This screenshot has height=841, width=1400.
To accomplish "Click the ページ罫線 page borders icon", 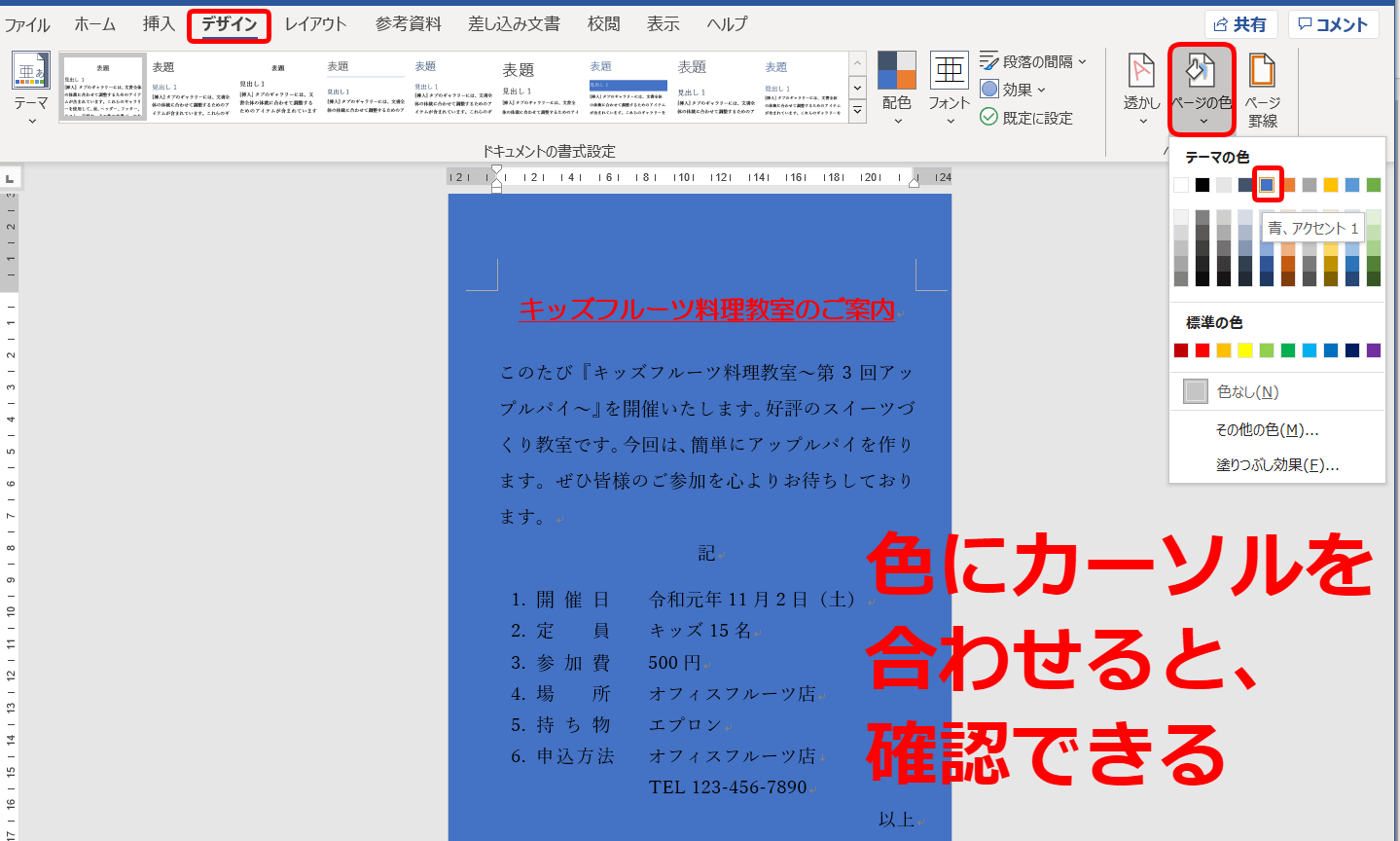I will click(1262, 90).
